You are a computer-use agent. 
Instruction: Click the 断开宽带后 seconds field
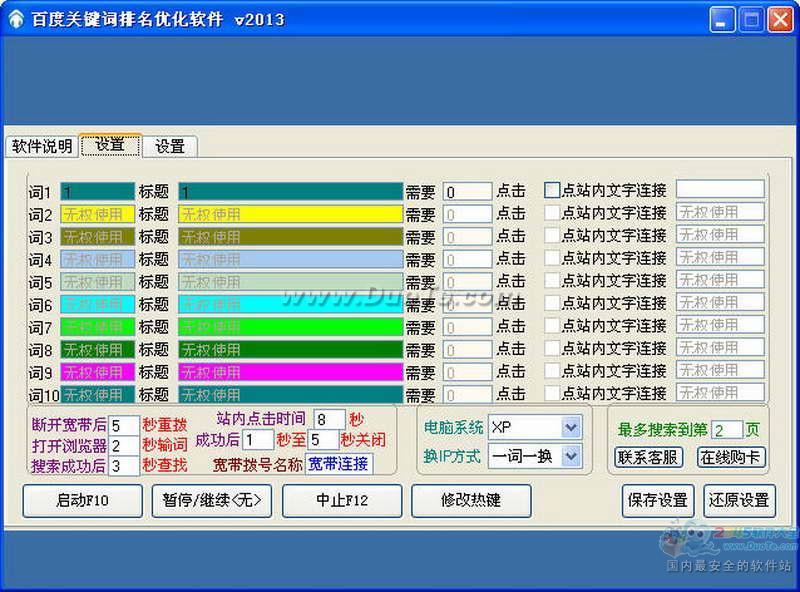124,425
